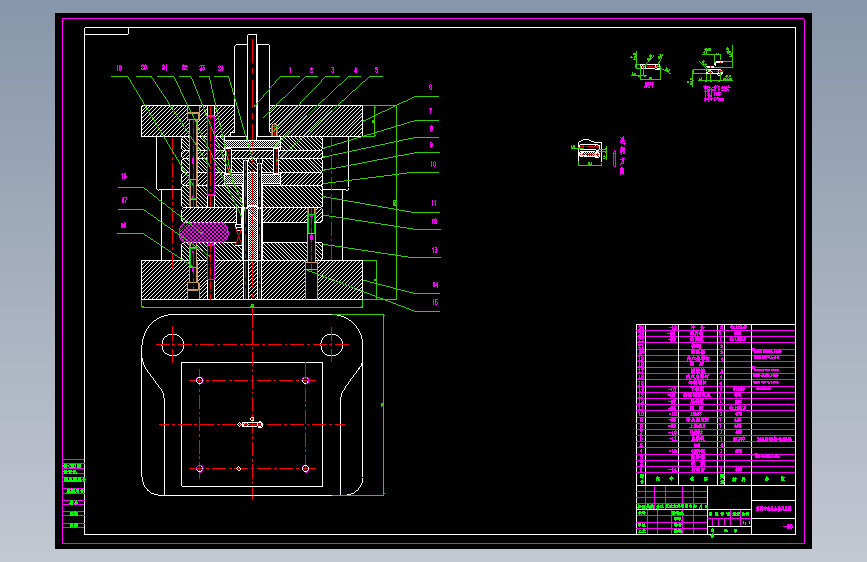Select the green stamp block on left margin
The width and height of the screenshot is (867, 562).
pyautogui.click(x=73, y=495)
